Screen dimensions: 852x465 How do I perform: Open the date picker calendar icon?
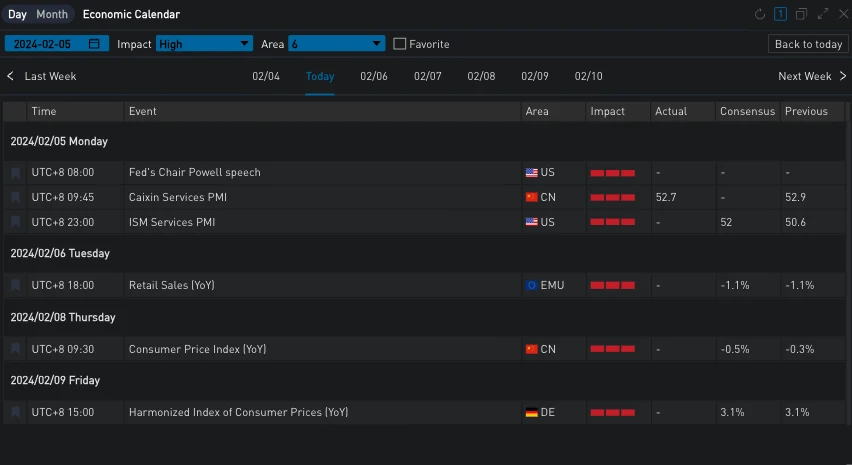(x=94, y=44)
